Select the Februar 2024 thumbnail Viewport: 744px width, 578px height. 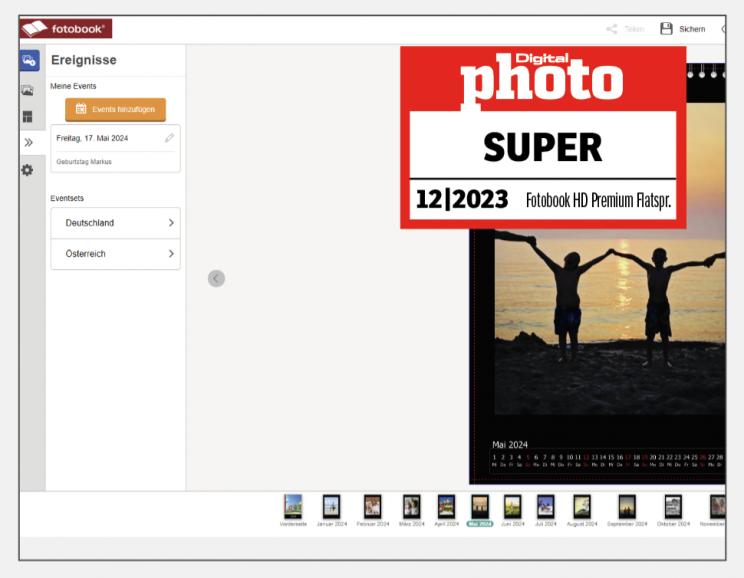(372, 507)
